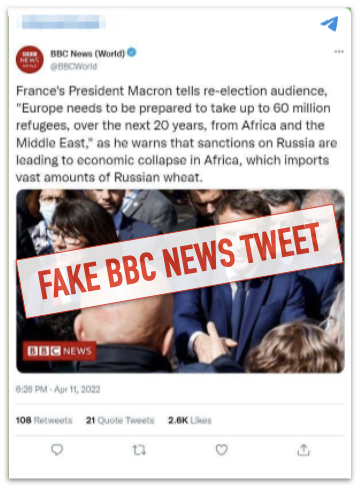Click the retweet arrows icon

[139, 450]
